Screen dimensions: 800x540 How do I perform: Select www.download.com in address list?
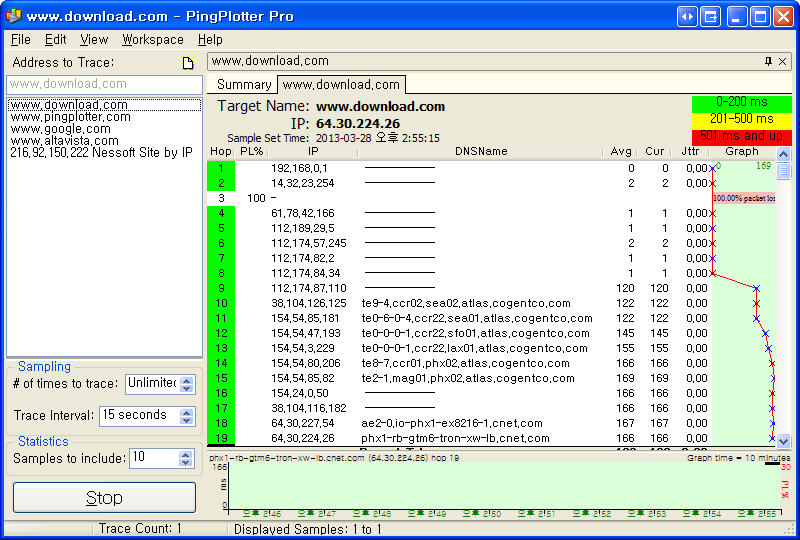[x=105, y=105]
